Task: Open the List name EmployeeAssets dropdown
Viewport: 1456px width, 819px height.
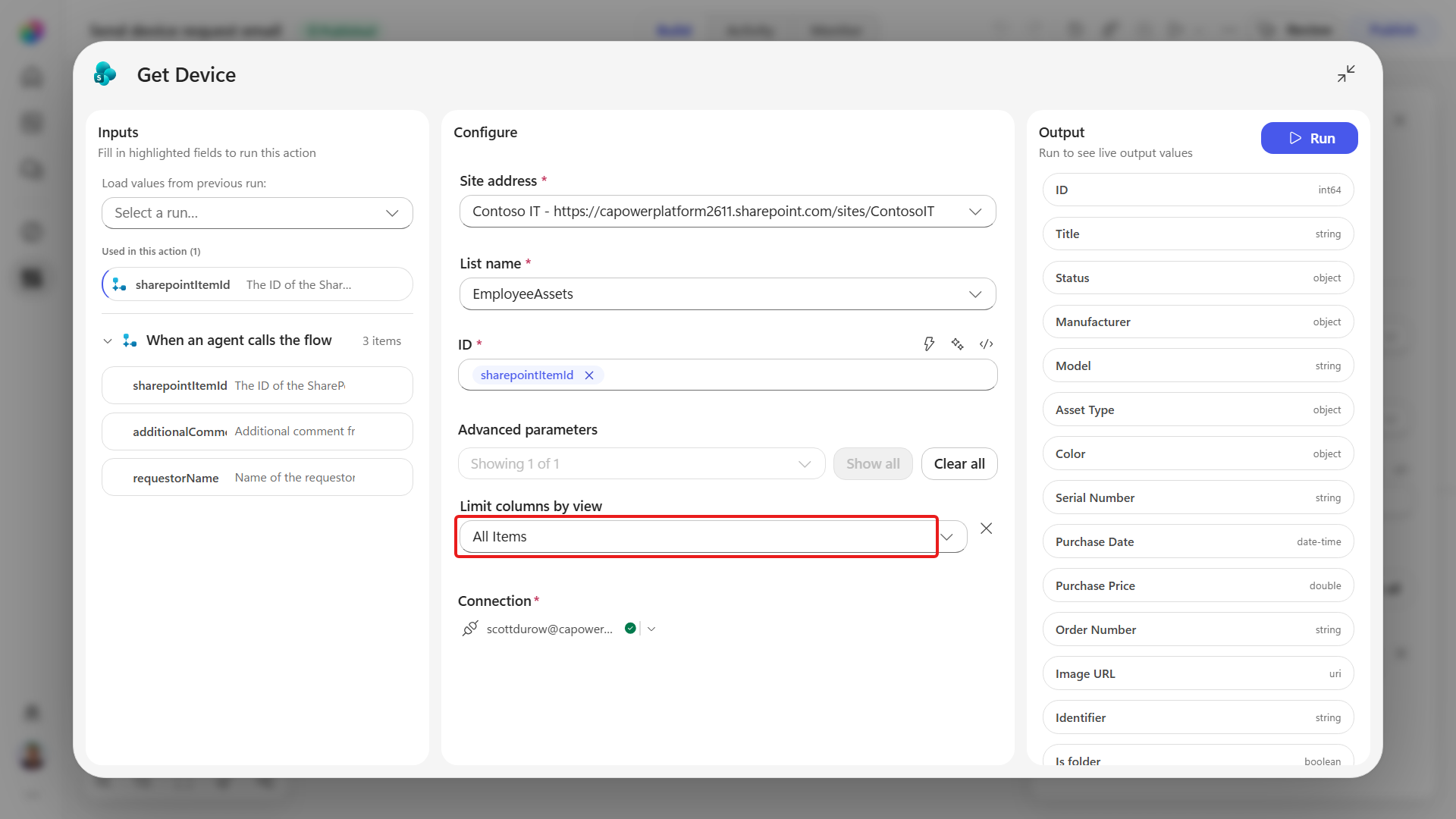Action: 727,294
